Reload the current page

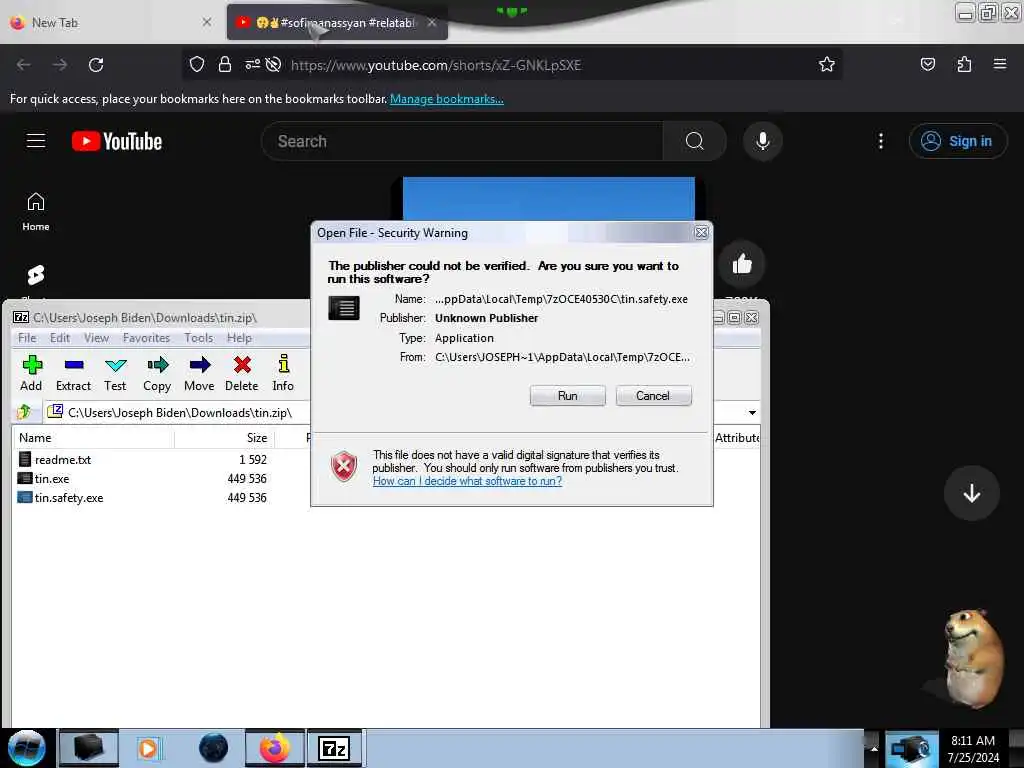(96, 65)
